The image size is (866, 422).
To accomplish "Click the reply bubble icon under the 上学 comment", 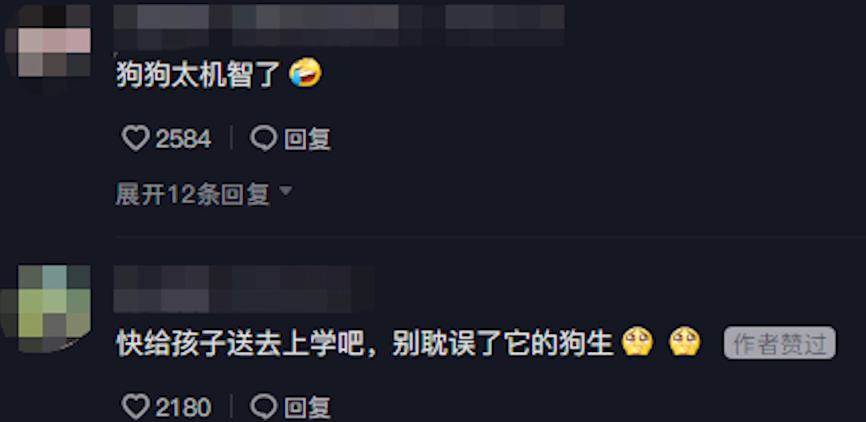I will click(x=263, y=408).
